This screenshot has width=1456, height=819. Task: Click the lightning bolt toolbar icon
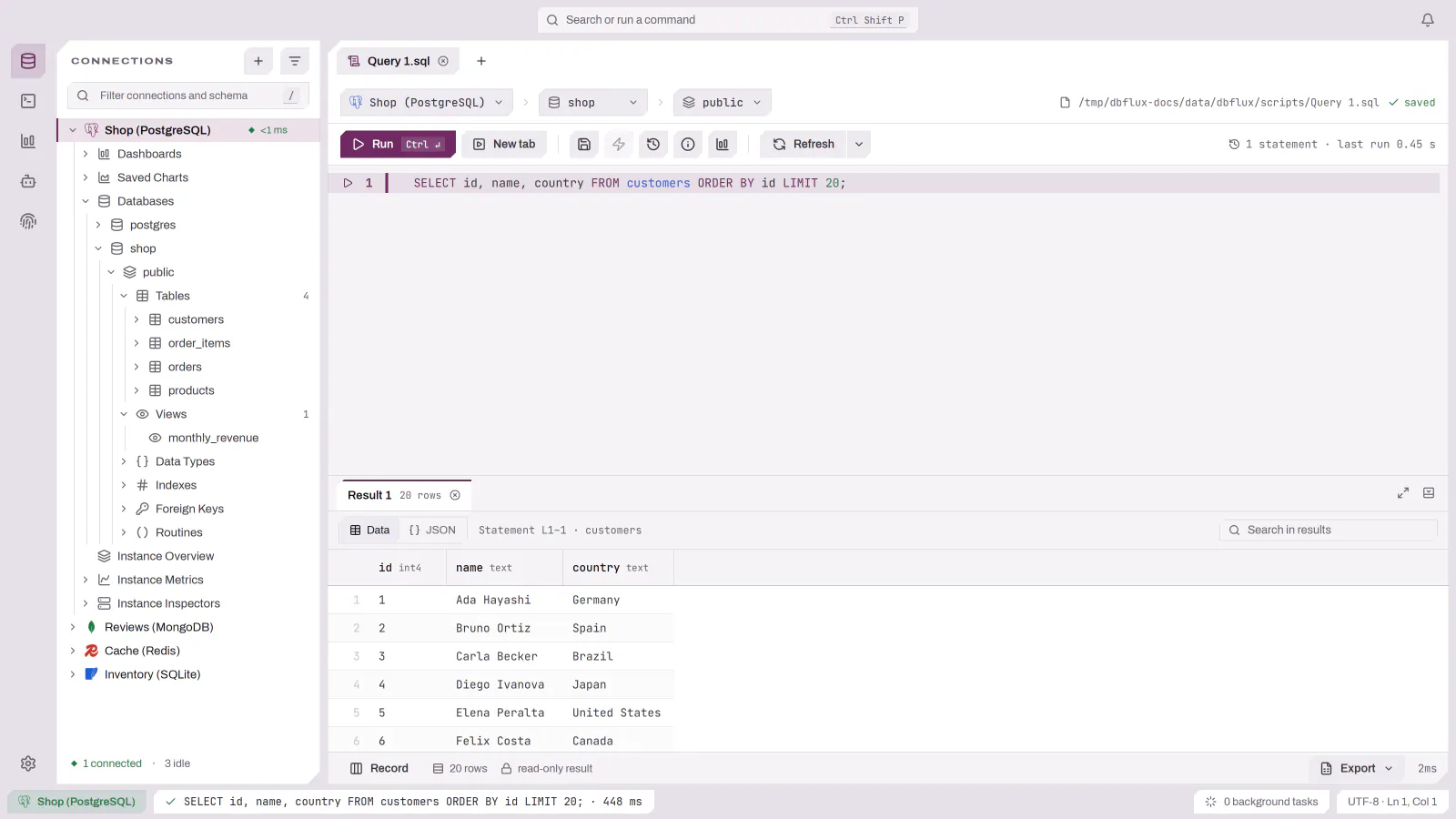point(619,144)
